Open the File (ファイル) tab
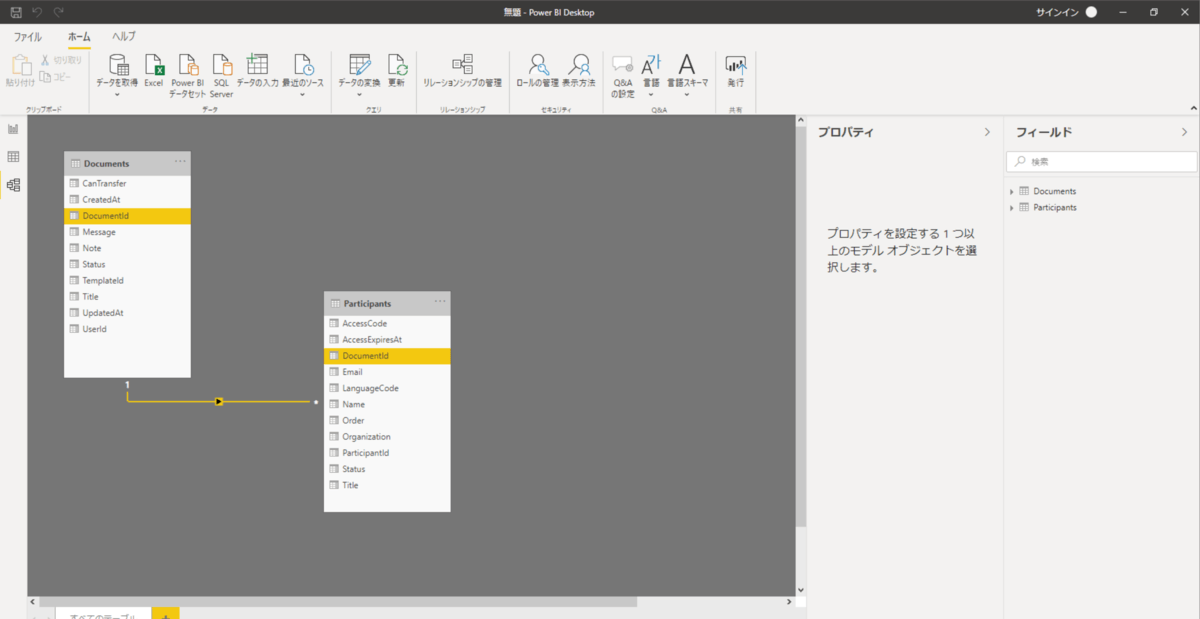Screen dimensions: 1200x619 [x=27, y=37]
